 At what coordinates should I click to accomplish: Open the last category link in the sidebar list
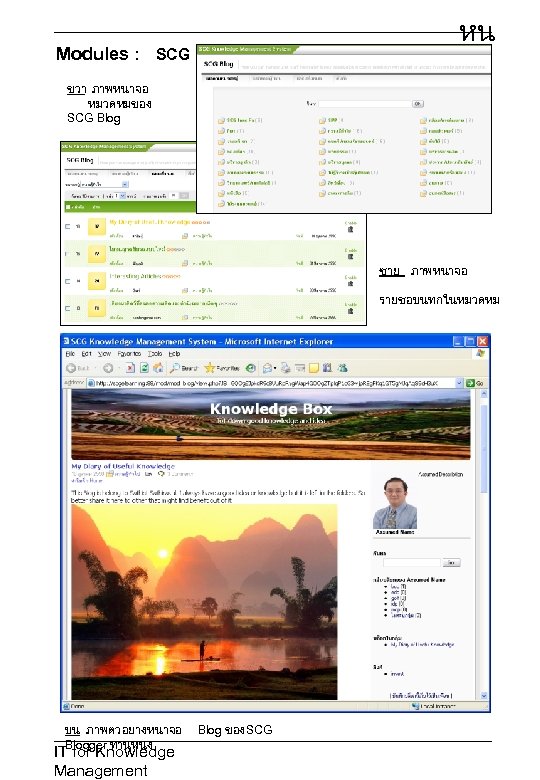coord(406,615)
